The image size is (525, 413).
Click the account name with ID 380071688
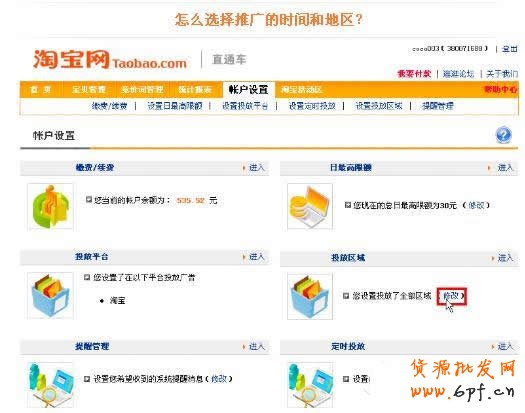point(450,49)
